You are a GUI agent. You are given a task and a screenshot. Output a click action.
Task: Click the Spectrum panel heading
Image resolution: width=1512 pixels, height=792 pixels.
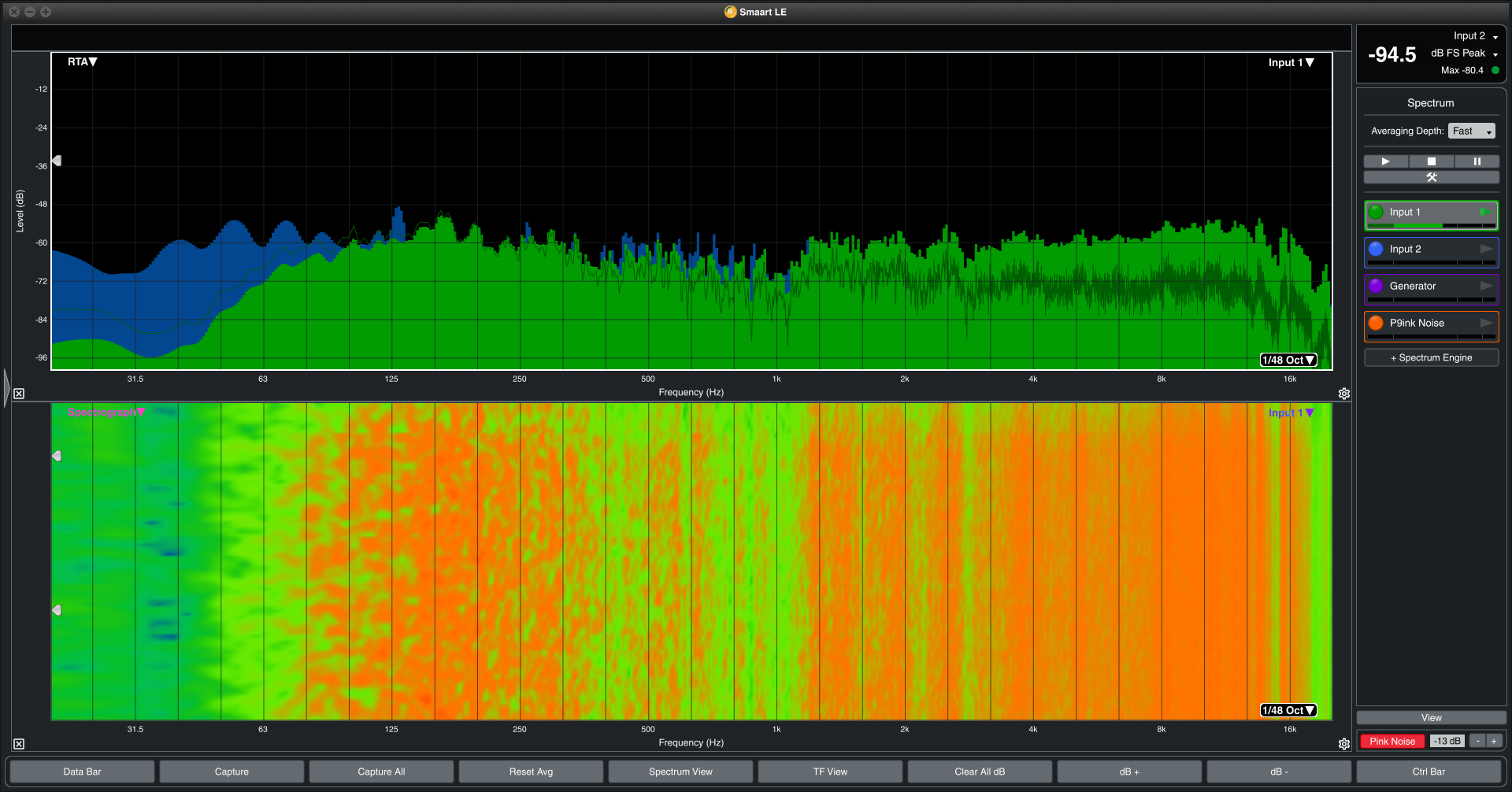(x=1430, y=103)
